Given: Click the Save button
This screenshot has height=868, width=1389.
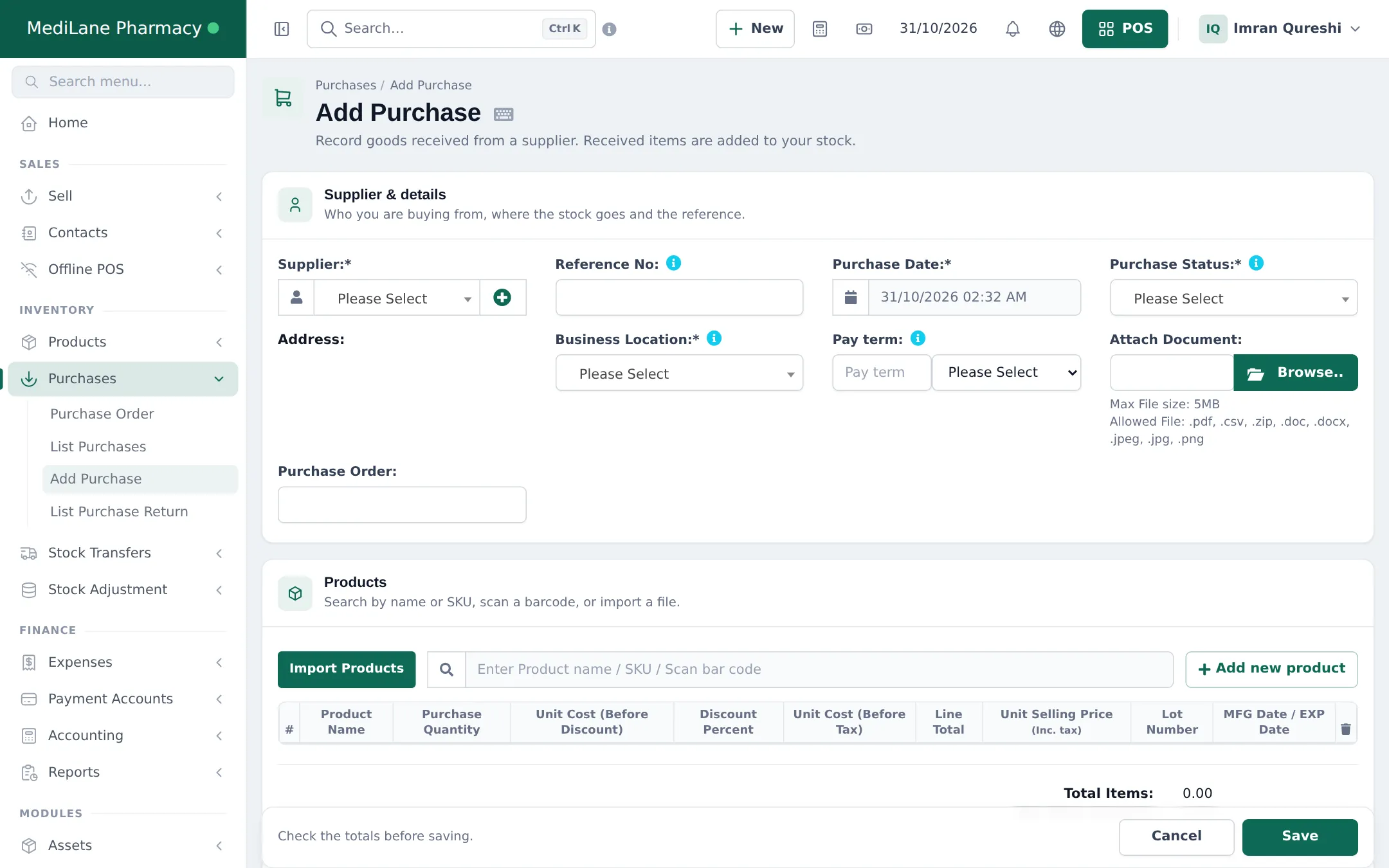Looking at the screenshot, I should click(x=1300, y=836).
